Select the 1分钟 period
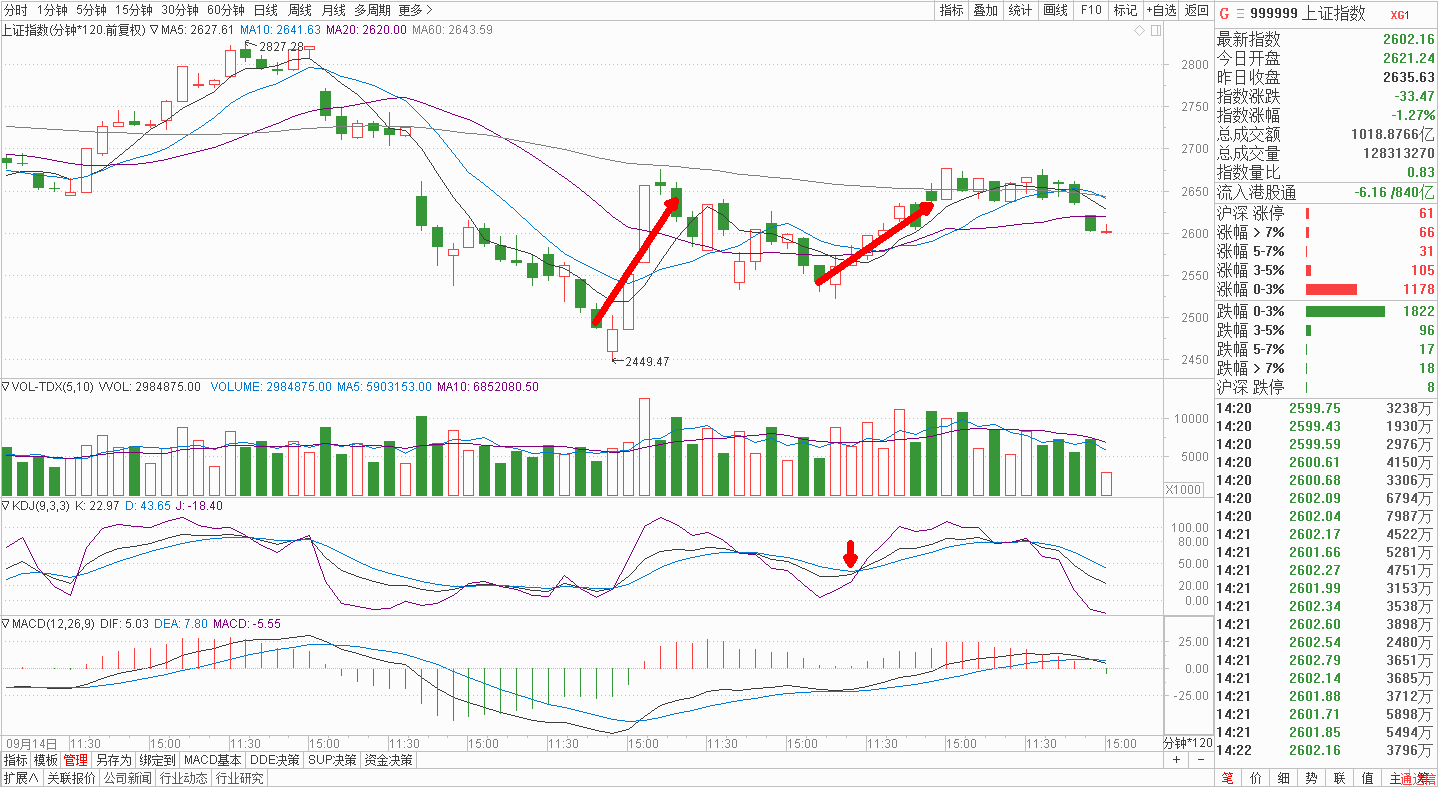 (52, 10)
